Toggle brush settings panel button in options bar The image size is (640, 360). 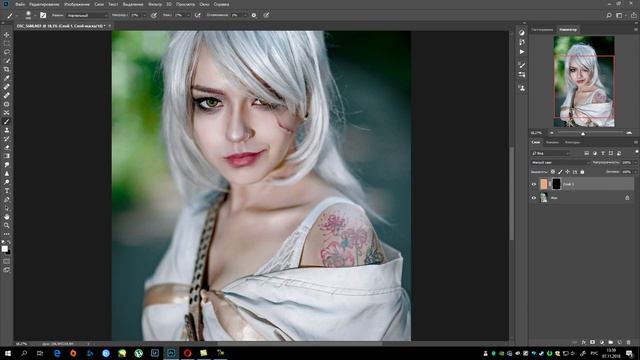click(43, 15)
